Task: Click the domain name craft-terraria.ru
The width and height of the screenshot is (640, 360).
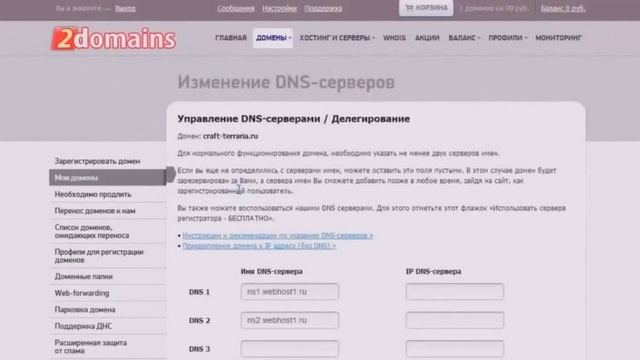Action: coord(231,136)
